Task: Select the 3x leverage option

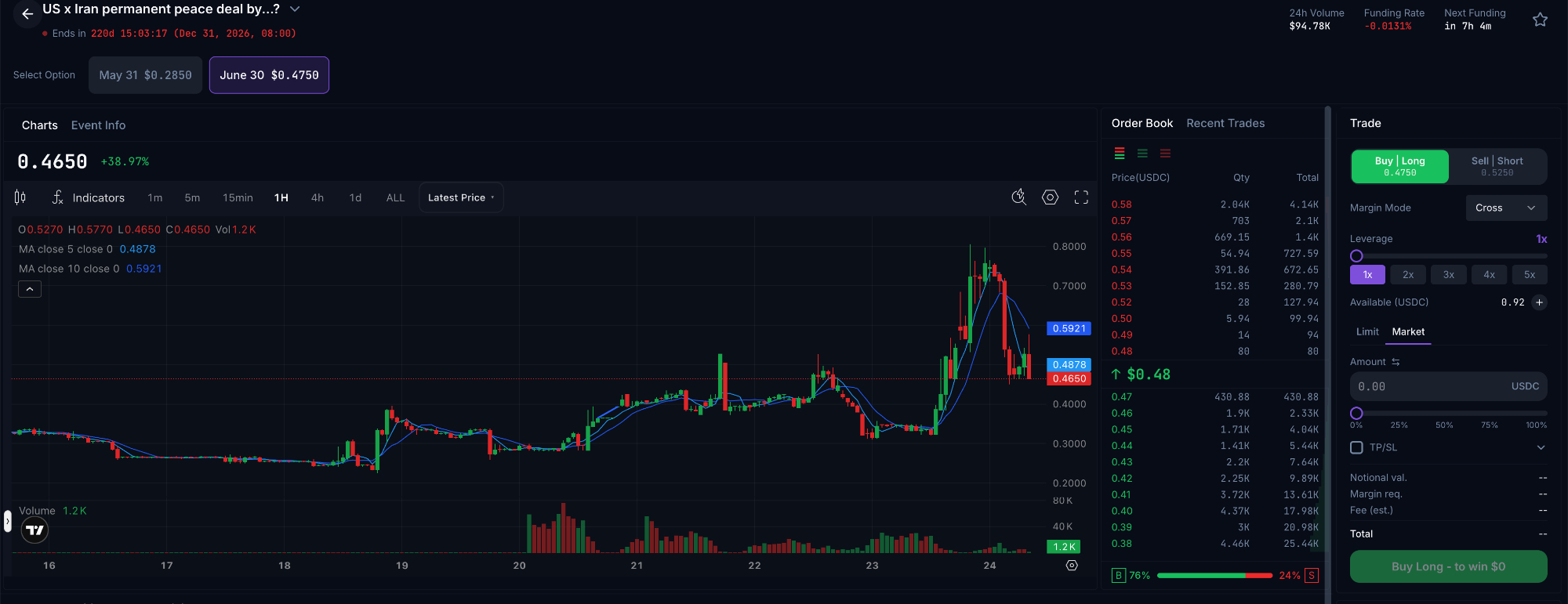Action: click(x=1448, y=274)
